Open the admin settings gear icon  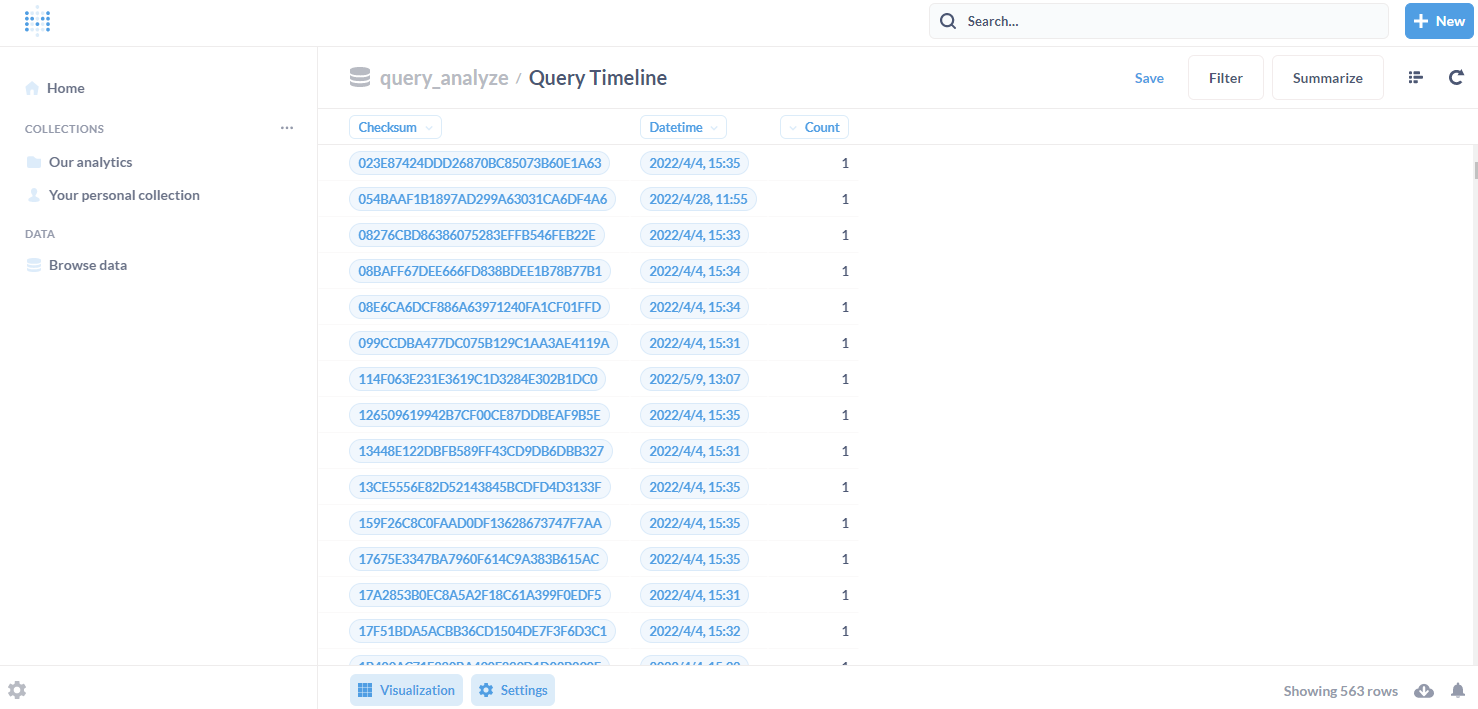17,690
